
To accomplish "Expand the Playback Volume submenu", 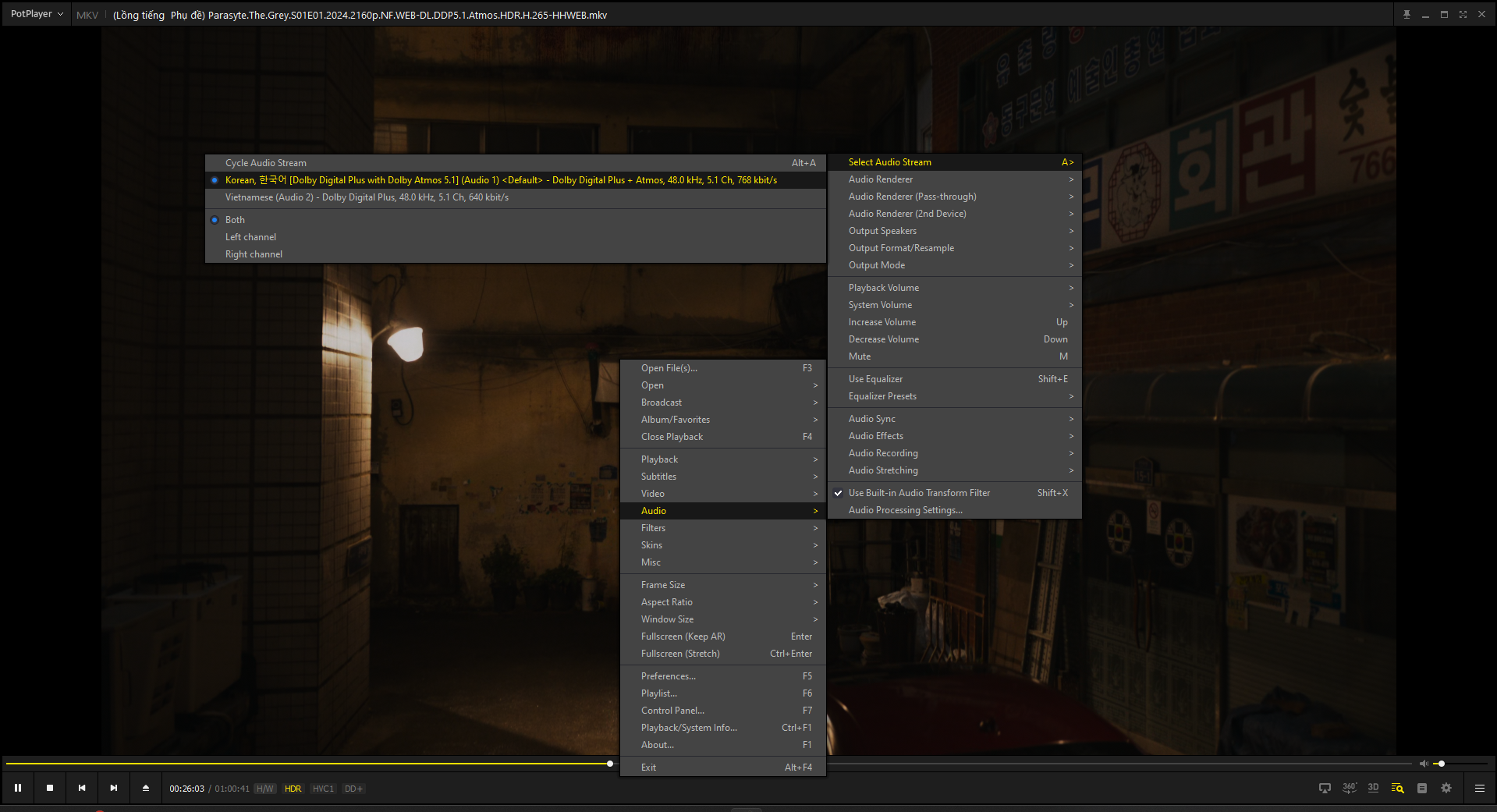I will click(955, 288).
